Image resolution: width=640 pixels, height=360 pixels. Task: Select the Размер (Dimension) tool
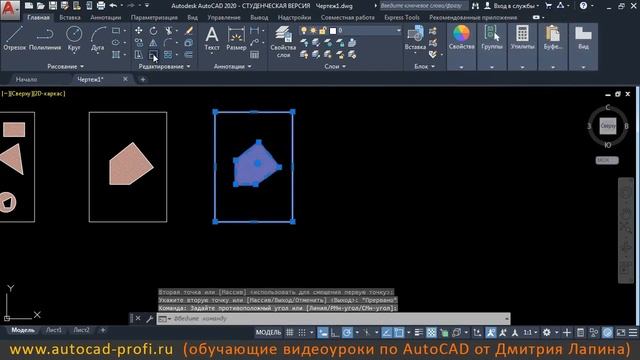click(236, 39)
